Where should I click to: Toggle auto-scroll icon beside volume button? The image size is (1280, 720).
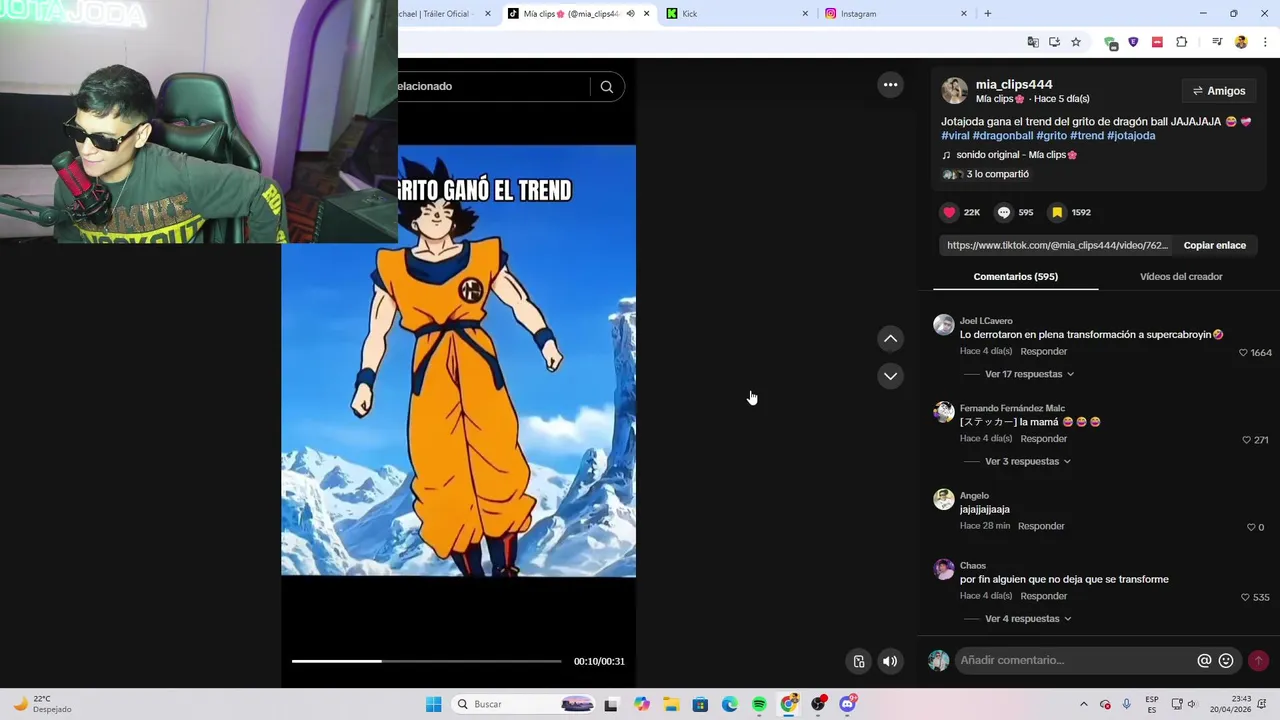point(859,661)
